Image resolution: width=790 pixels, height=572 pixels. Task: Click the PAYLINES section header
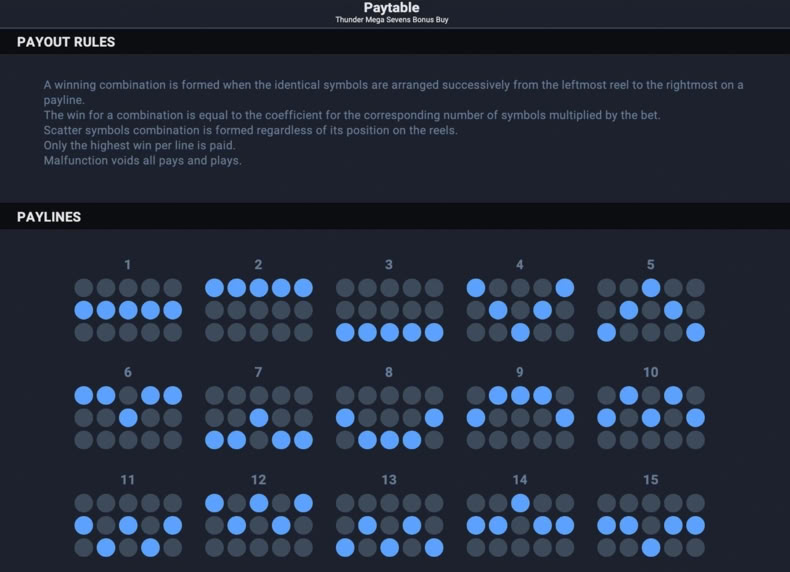tap(49, 217)
